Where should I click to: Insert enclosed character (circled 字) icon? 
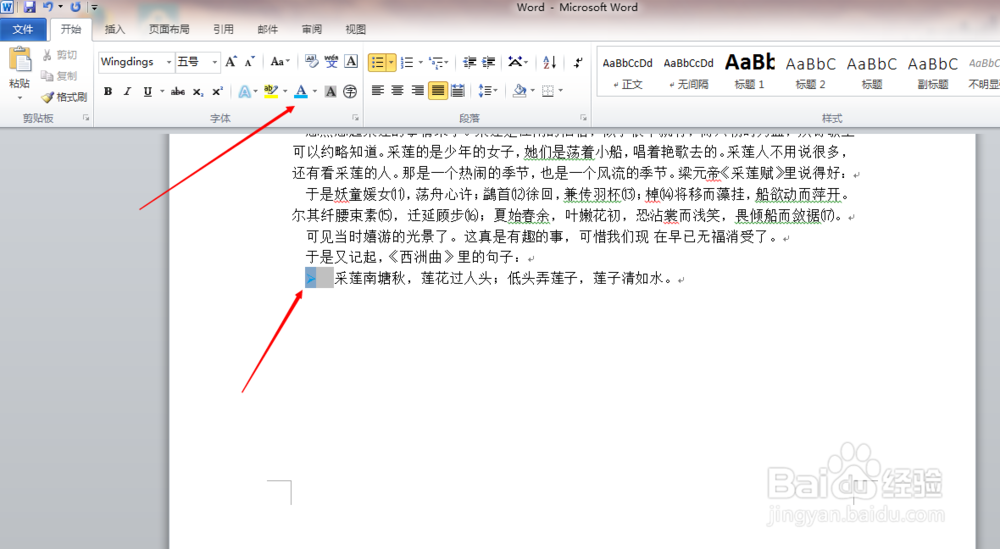pyautogui.click(x=350, y=91)
